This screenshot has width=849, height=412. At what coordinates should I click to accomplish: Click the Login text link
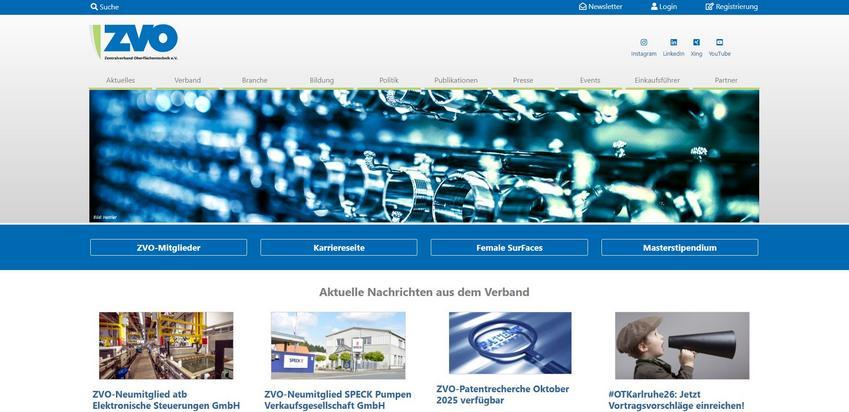[x=668, y=6]
